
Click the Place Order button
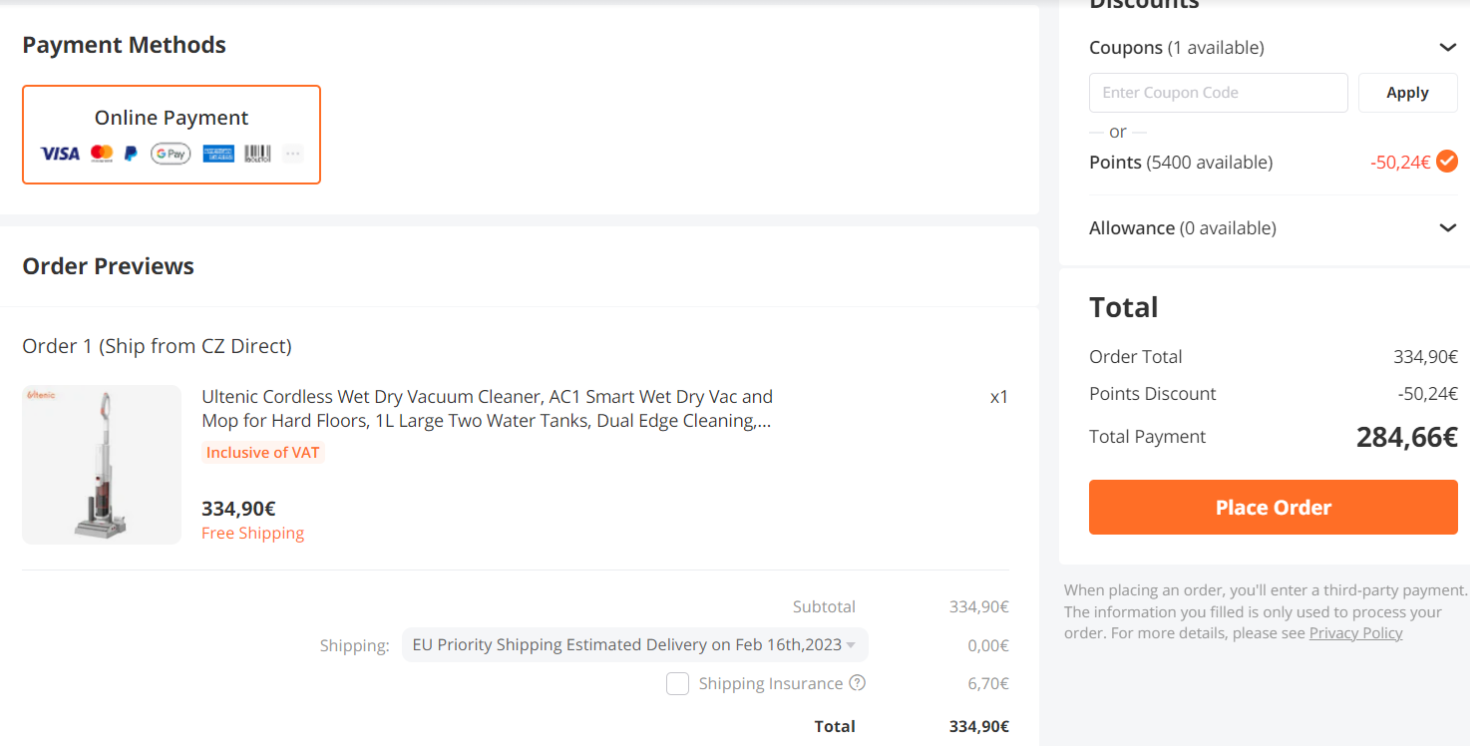(1273, 507)
